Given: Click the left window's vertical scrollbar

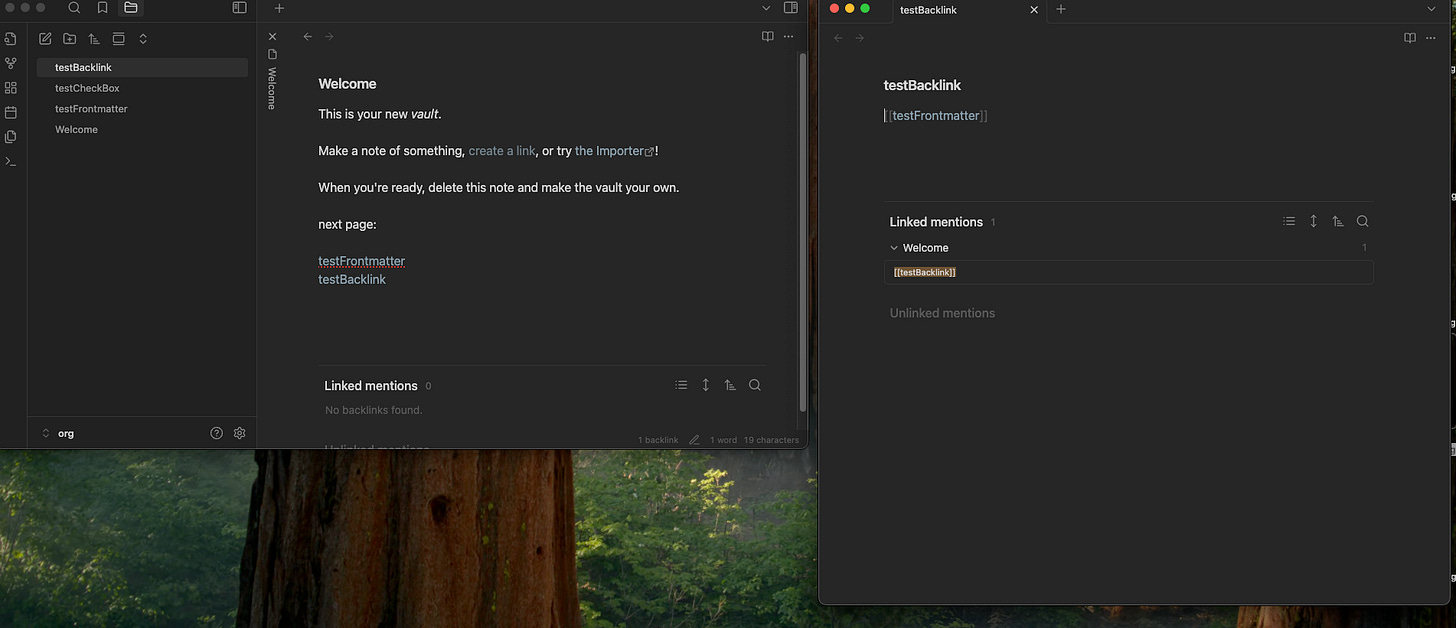Looking at the screenshot, I should (x=802, y=230).
